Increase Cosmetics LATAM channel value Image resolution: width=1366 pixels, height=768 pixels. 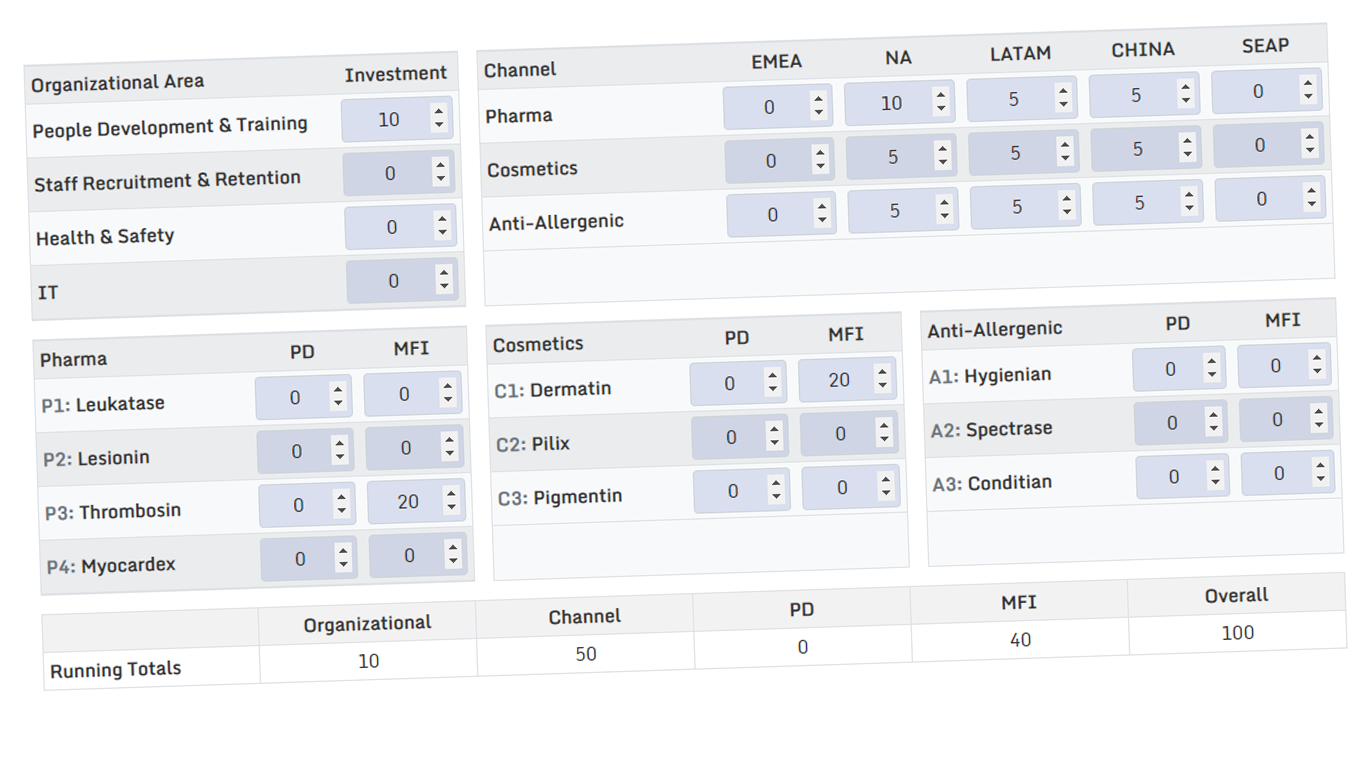click(1064, 145)
